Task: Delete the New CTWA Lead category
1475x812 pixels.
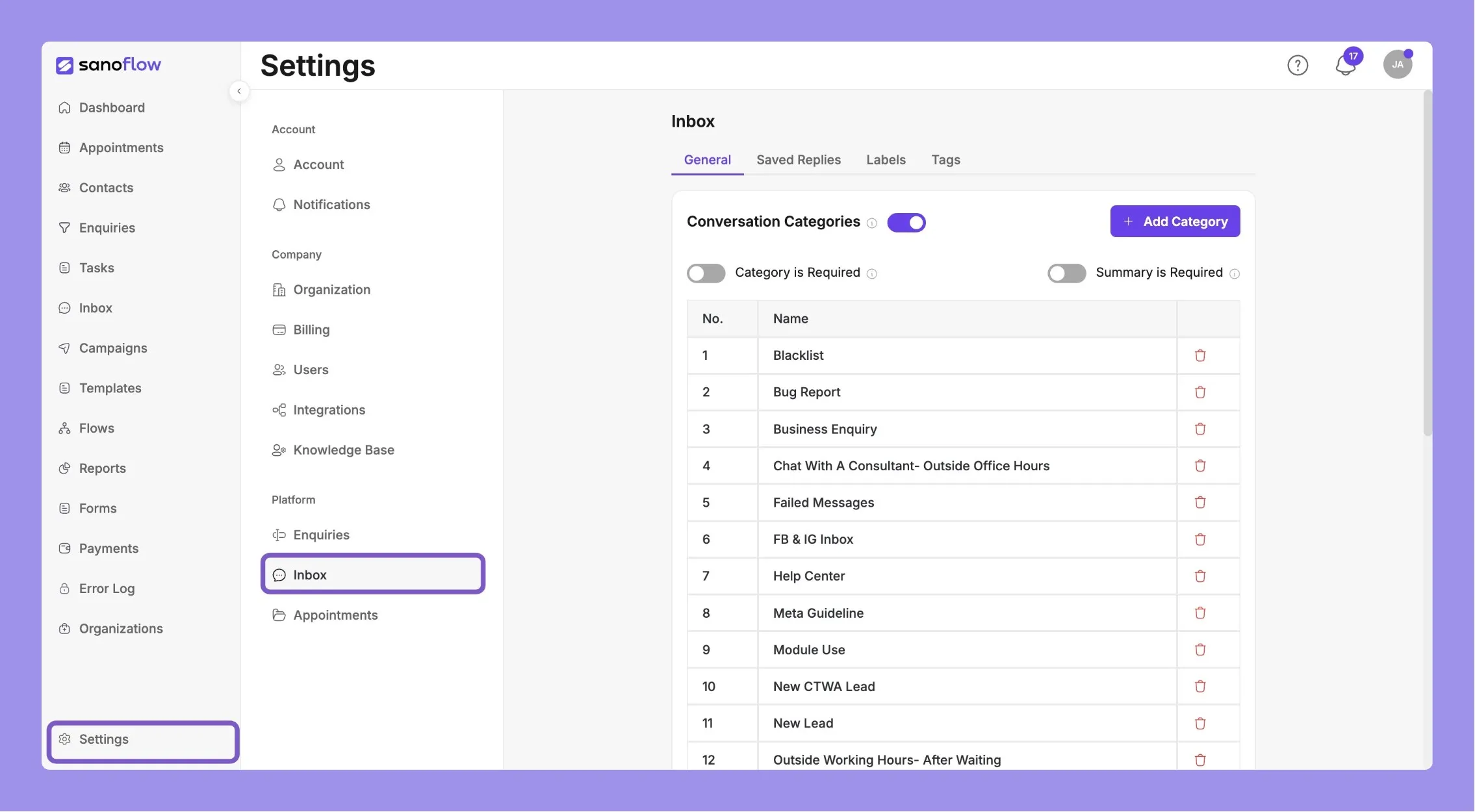Action: 1200,686
